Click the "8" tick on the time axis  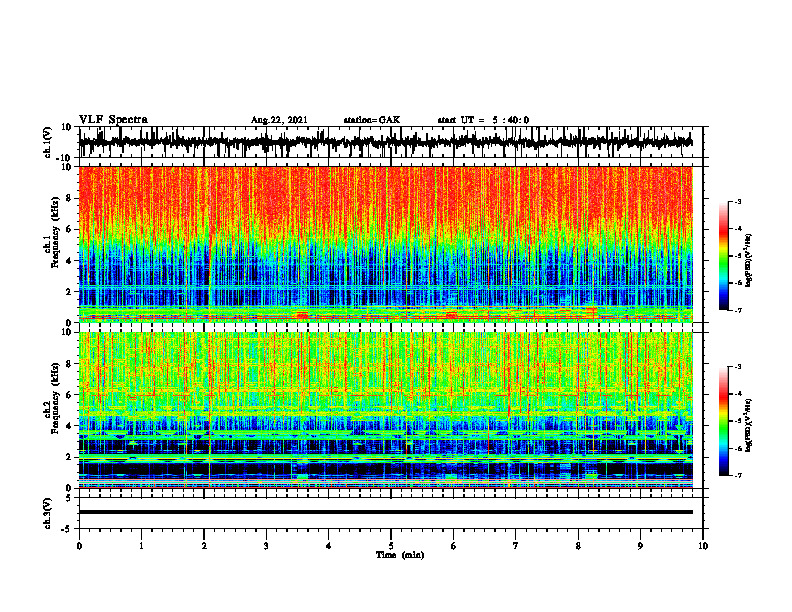click(x=578, y=546)
